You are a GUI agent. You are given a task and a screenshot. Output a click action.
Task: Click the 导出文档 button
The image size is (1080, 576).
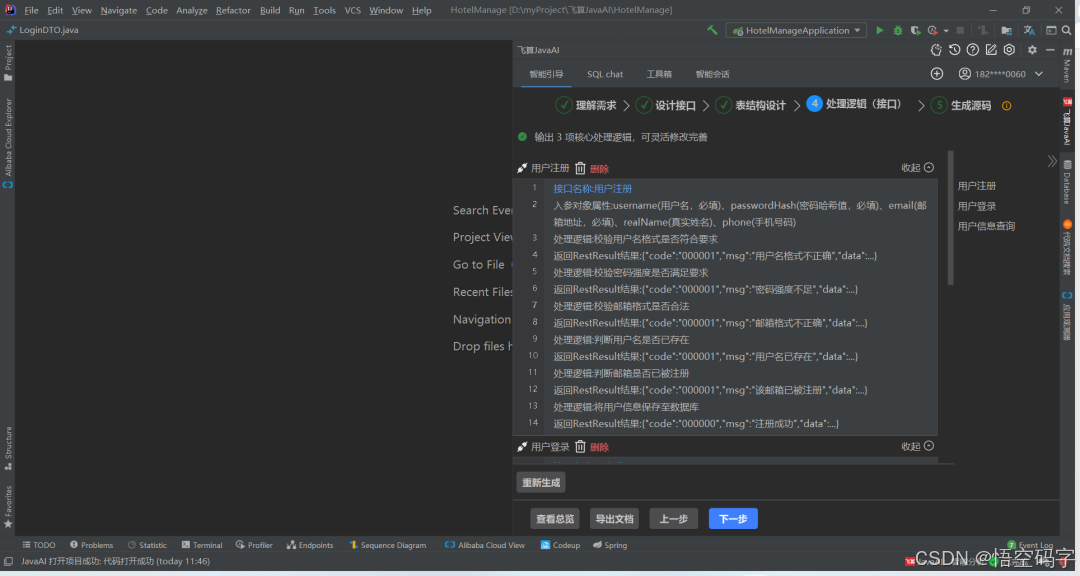pyautogui.click(x=614, y=519)
